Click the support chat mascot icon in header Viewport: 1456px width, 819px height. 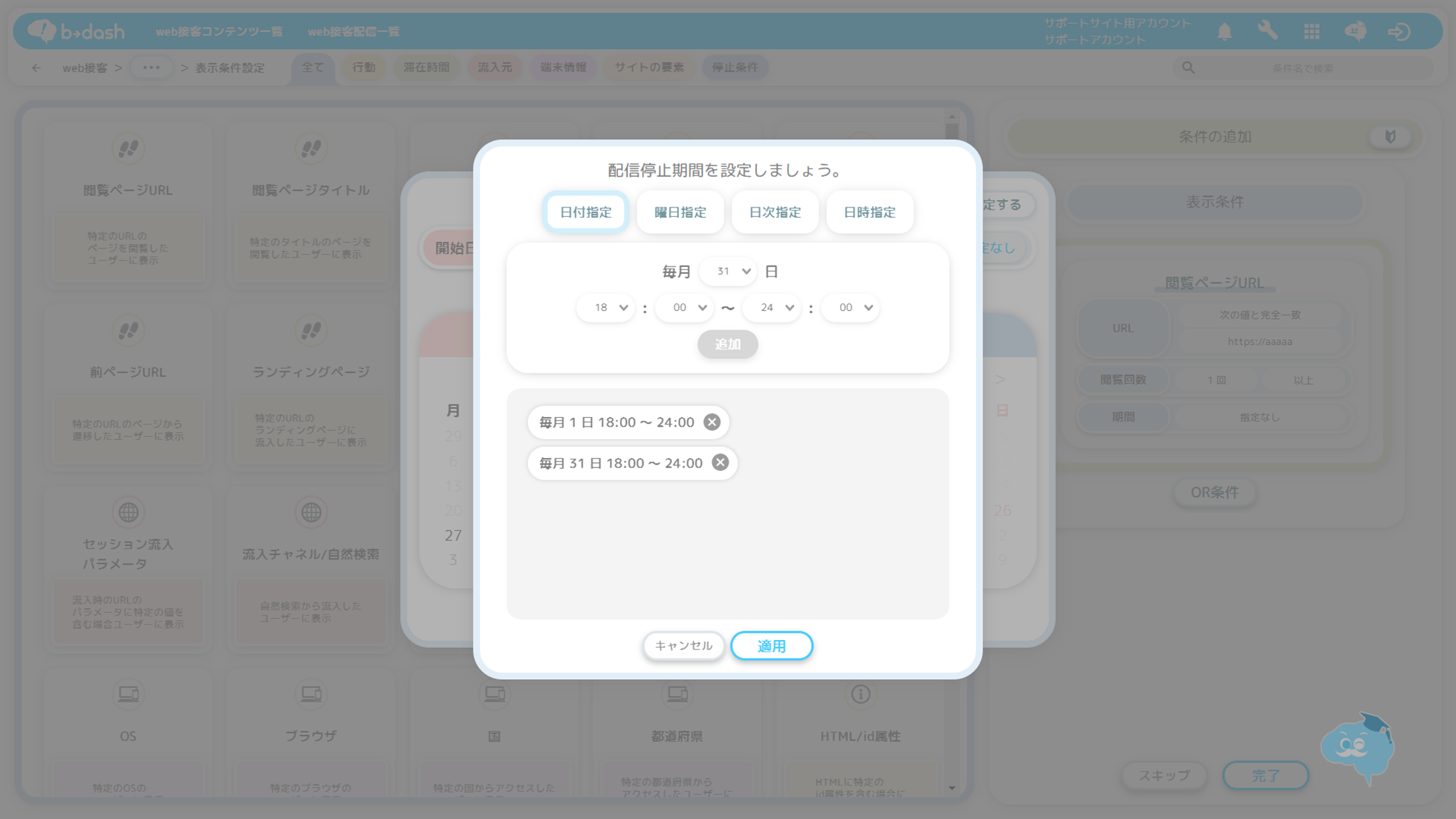click(x=1355, y=31)
